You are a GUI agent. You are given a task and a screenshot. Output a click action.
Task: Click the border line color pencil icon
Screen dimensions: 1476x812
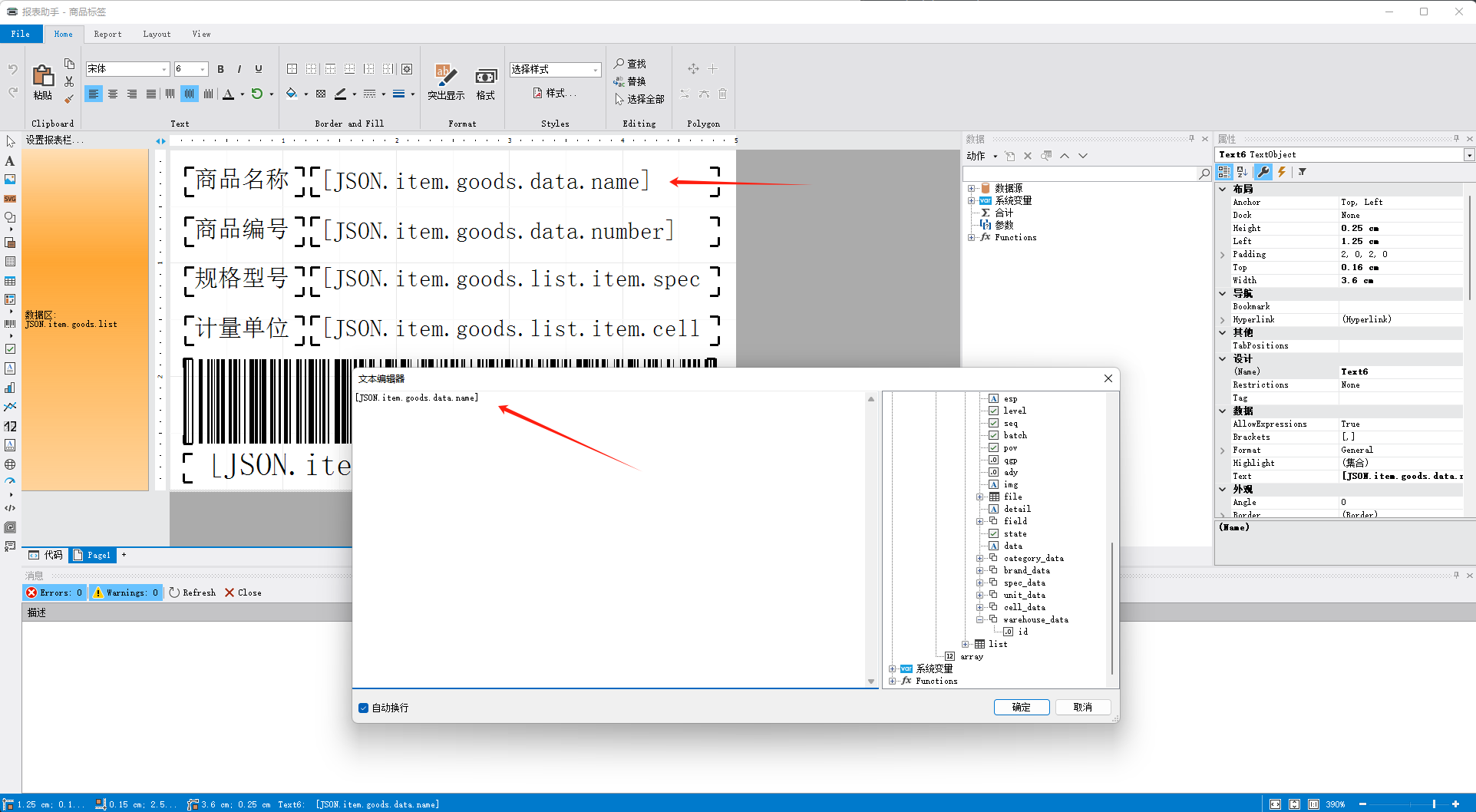tap(341, 94)
